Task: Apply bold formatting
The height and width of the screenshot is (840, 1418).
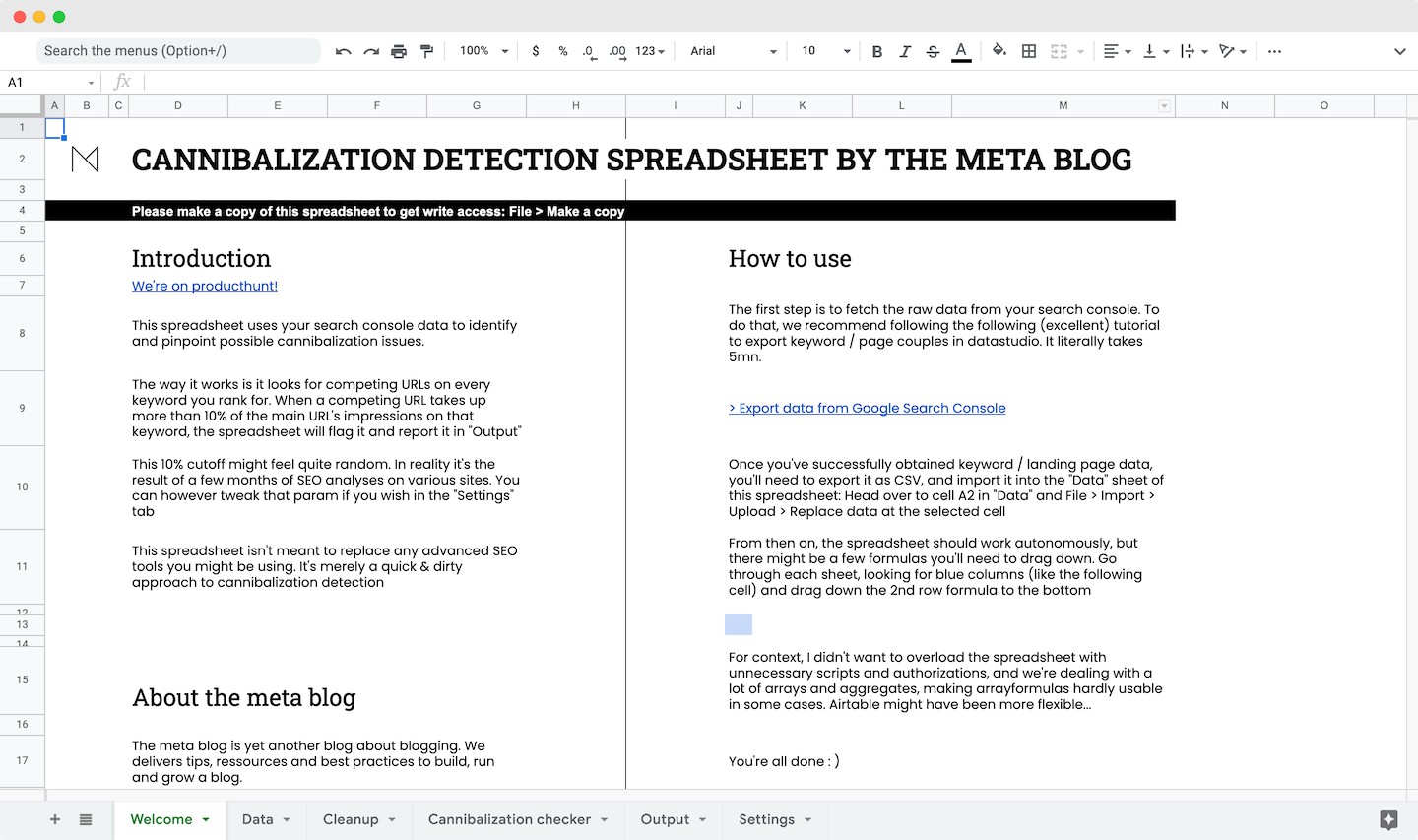Action: click(x=876, y=50)
